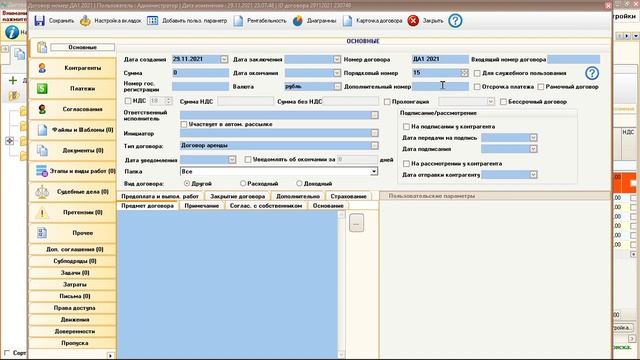The height and width of the screenshot is (360, 640).
Task: Open the Основание tab
Action: 328,206
